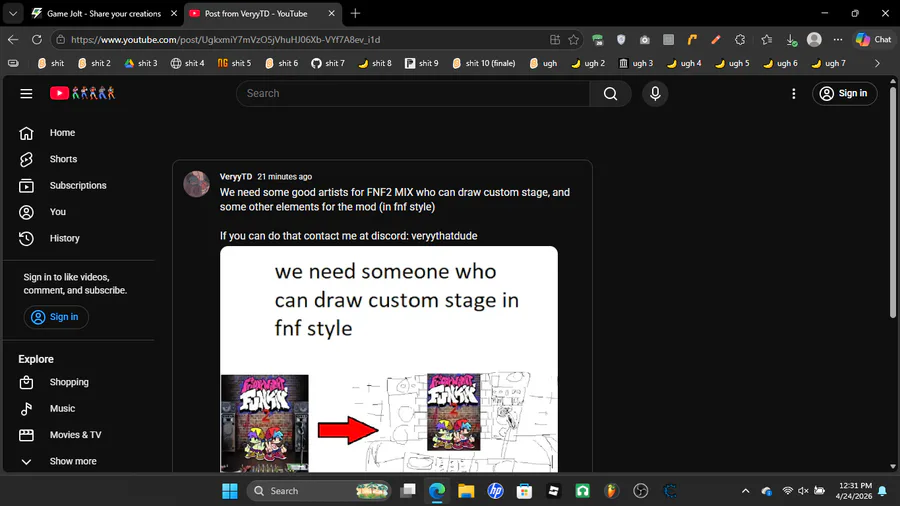This screenshot has width=900, height=506.
Task: Open VeryyTD channel avatar
Action: [x=196, y=184]
